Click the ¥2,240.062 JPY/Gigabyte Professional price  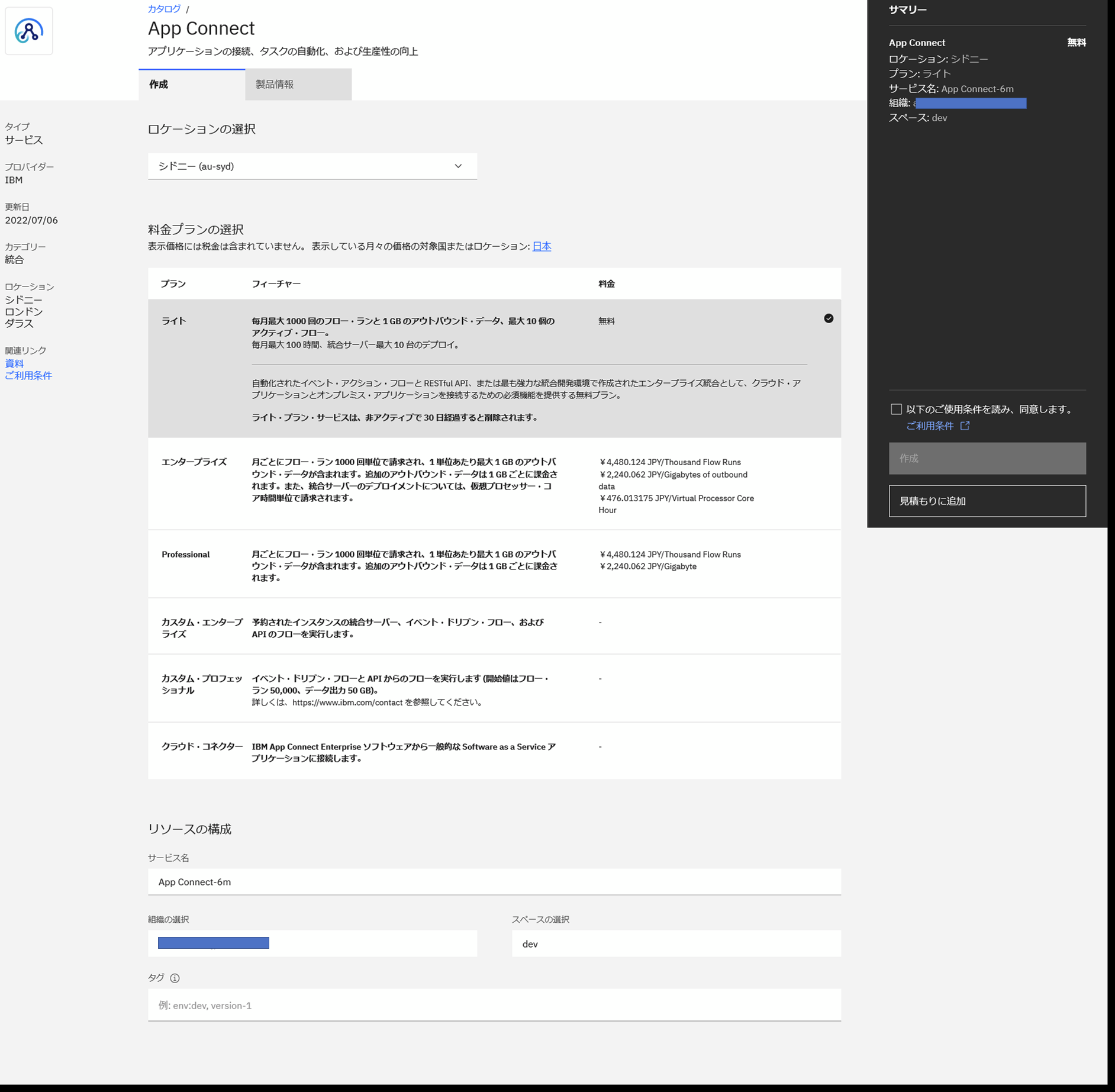coord(648,566)
